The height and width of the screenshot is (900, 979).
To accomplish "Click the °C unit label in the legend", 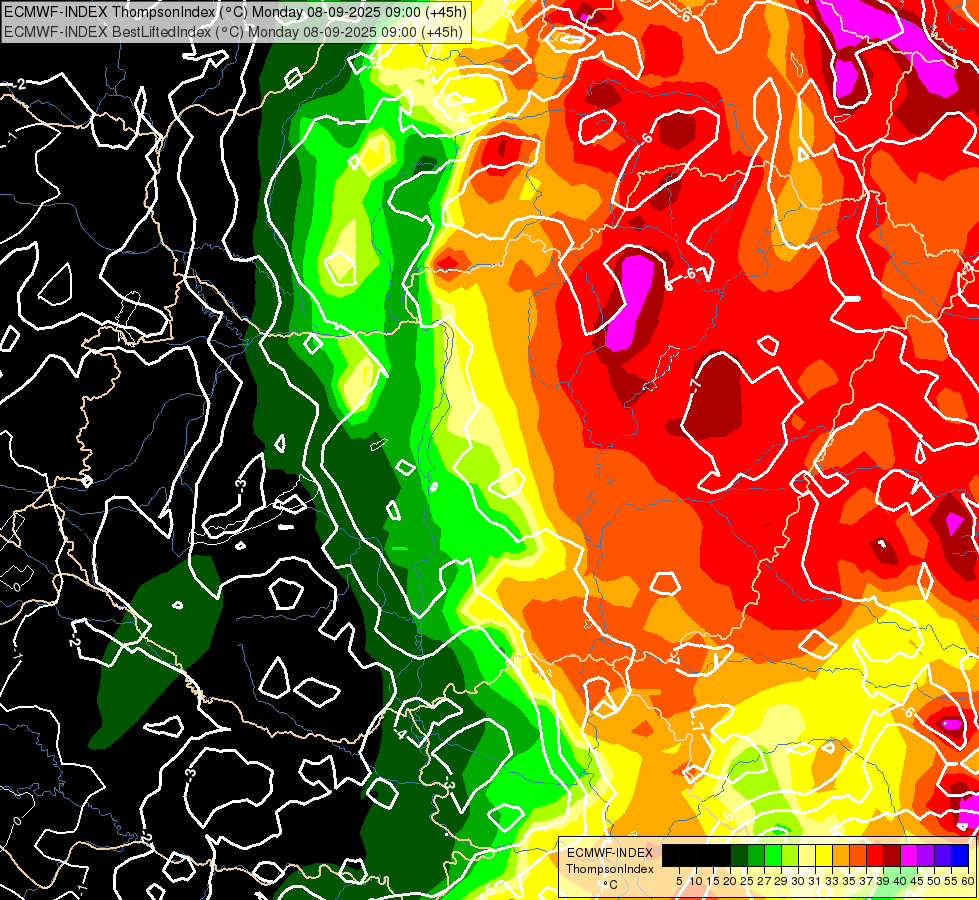I will [611, 884].
